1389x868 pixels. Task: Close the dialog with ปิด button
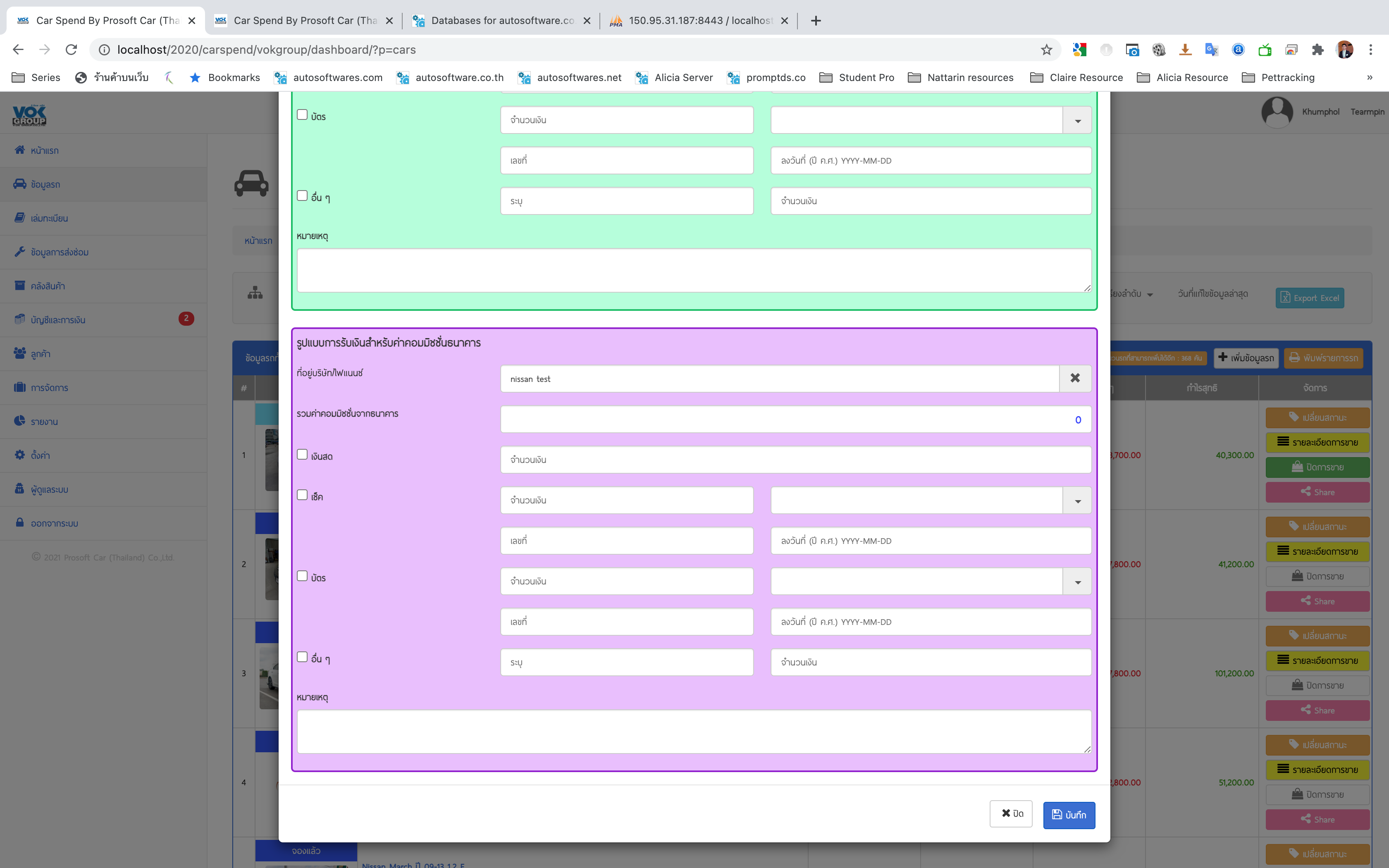tap(1011, 813)
